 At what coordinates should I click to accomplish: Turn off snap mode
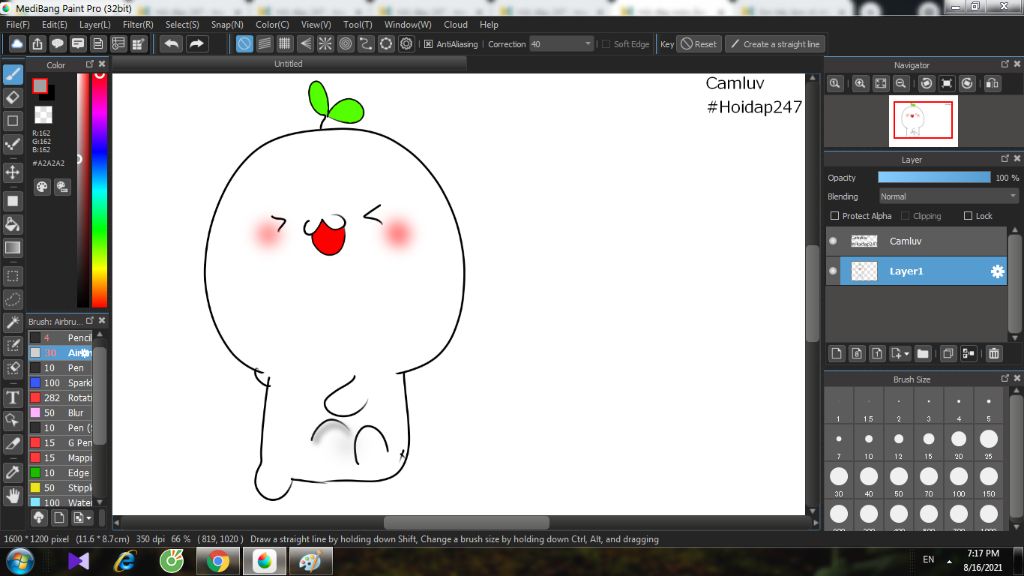(244, 44)
